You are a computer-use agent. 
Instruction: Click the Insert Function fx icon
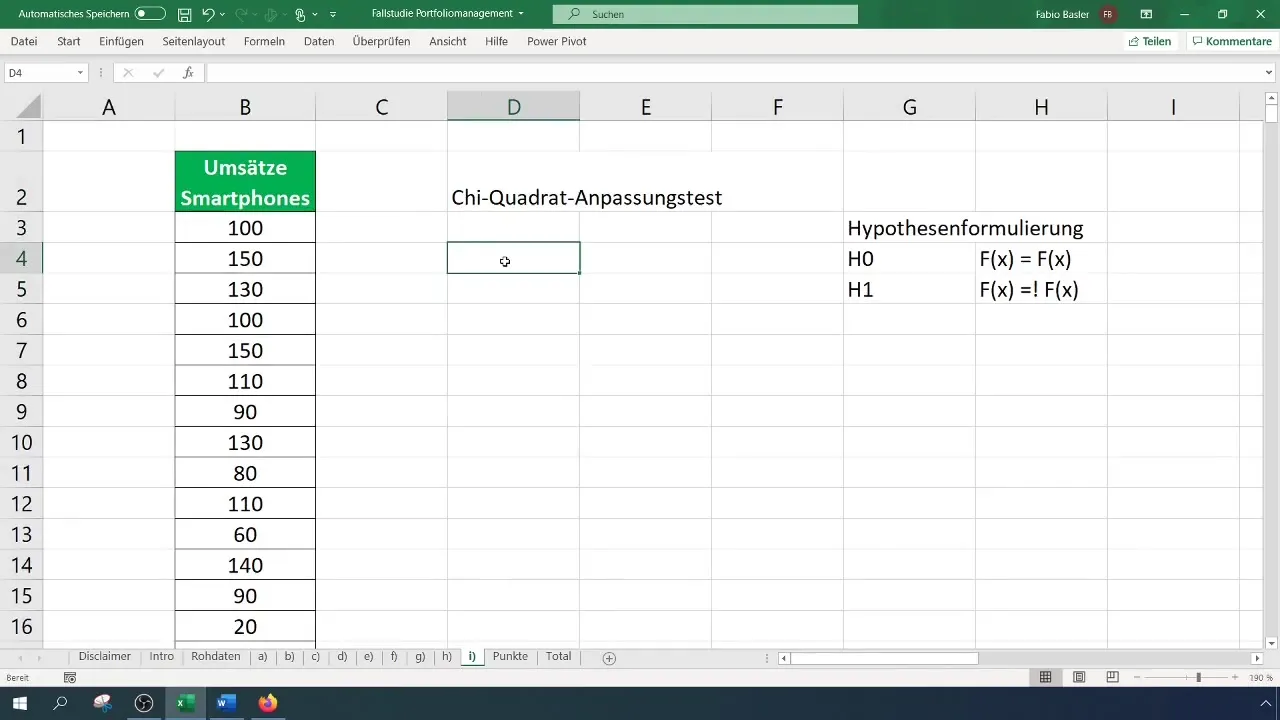point(188,73)
